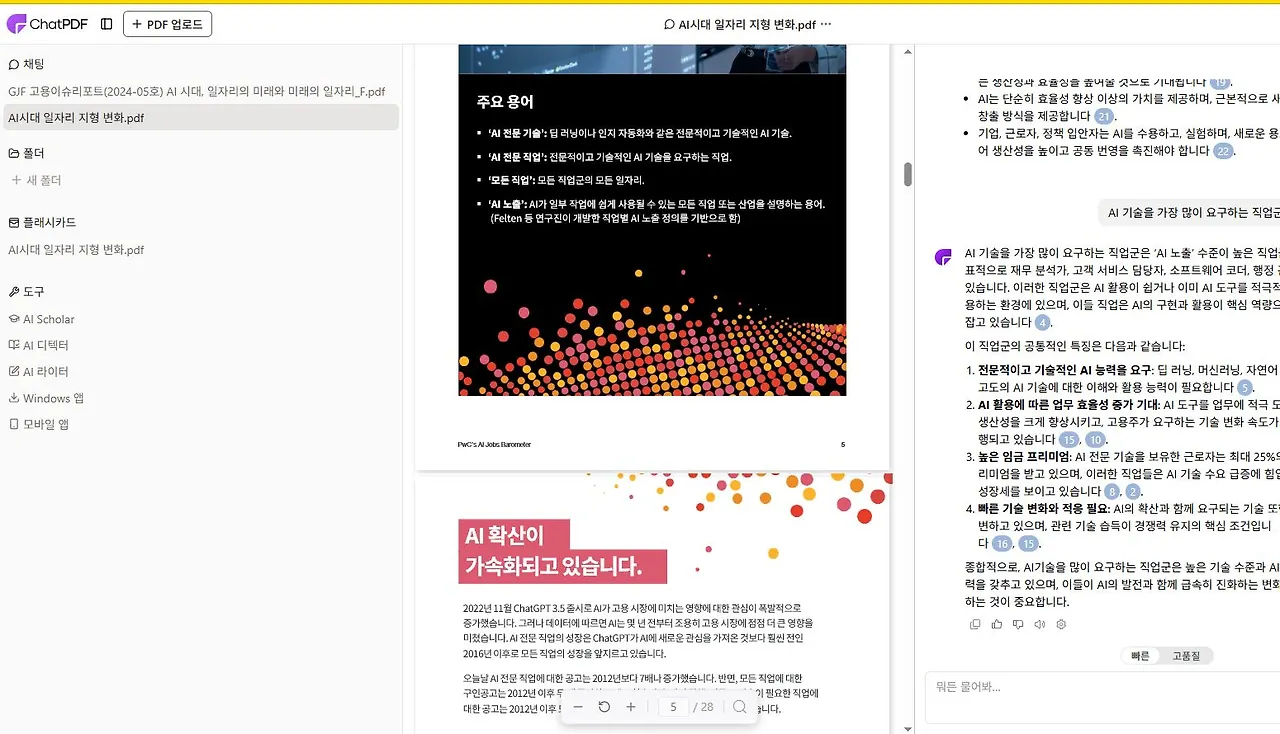This screenshot has height=734, width=1280.
Task: Open PDF search with magnifier icon
Action: (739, 707)
